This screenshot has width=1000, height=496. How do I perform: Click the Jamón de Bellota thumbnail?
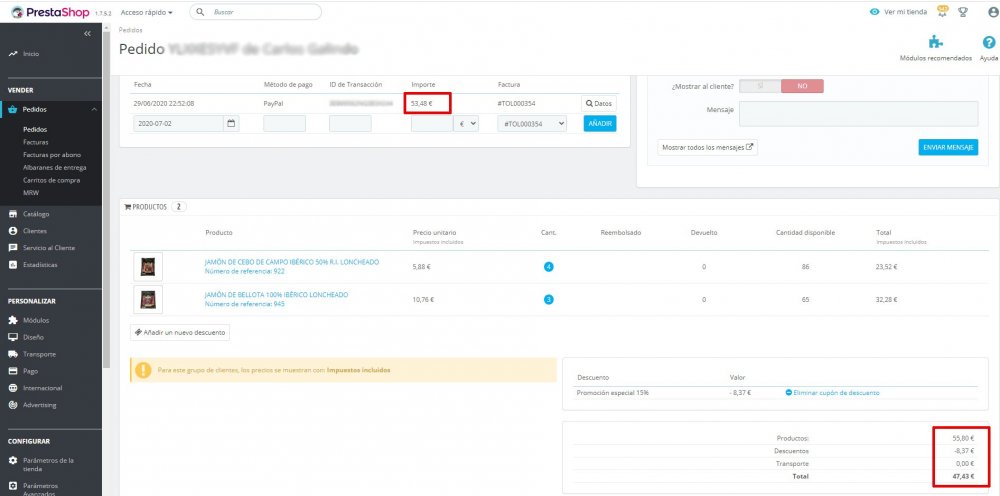tap(148, 299)
